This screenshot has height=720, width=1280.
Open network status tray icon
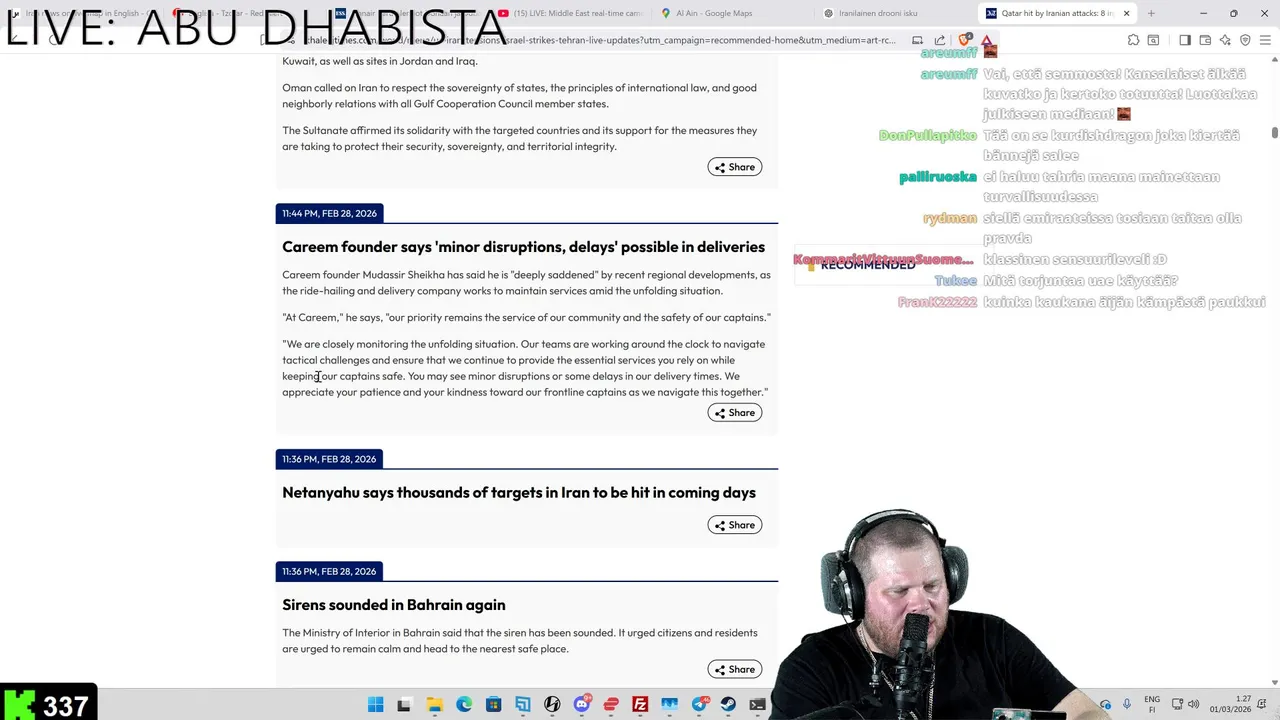(x=1177, y=705)
